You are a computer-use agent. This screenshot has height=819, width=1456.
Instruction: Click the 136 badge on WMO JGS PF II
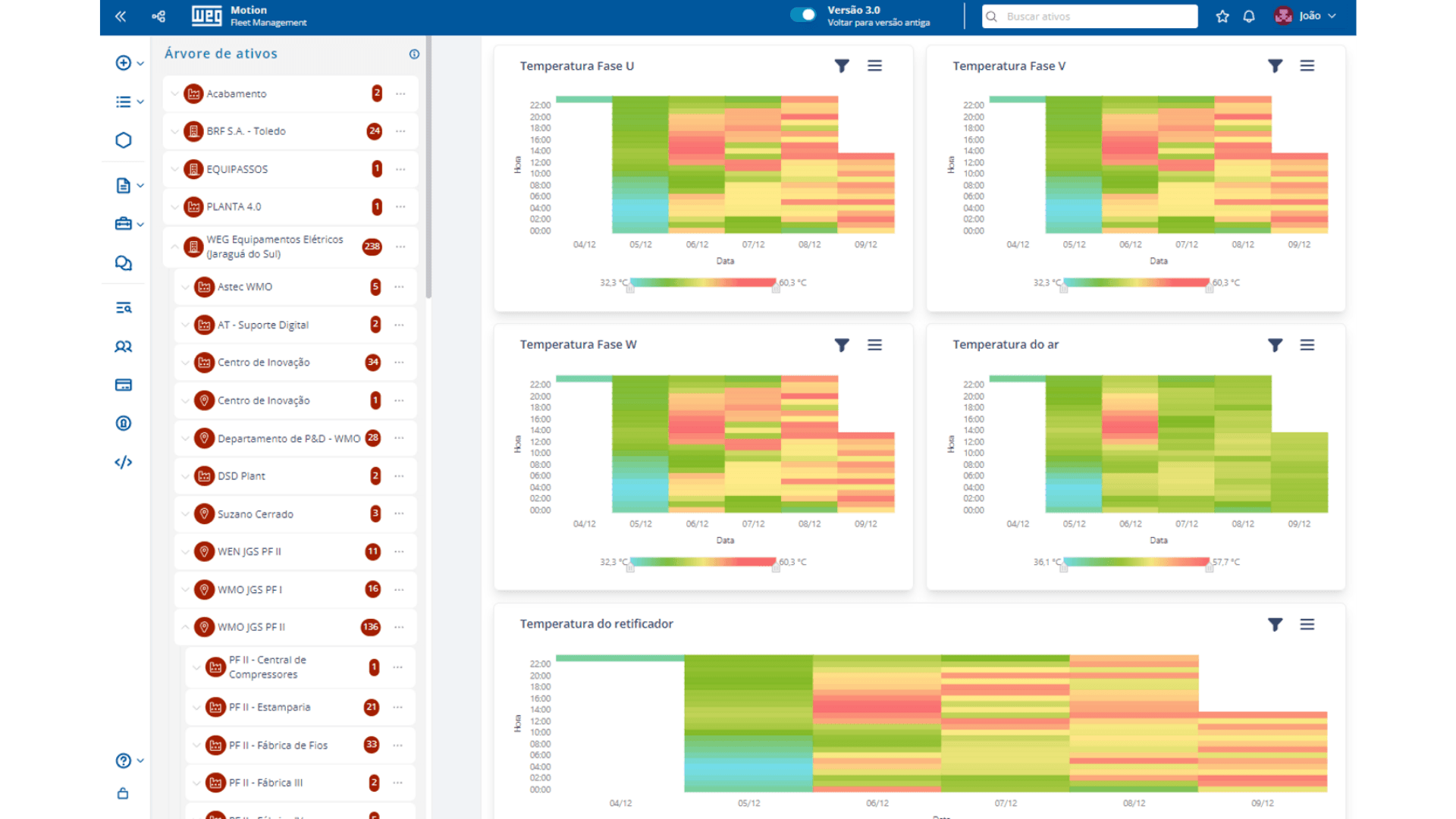(371, 627)
